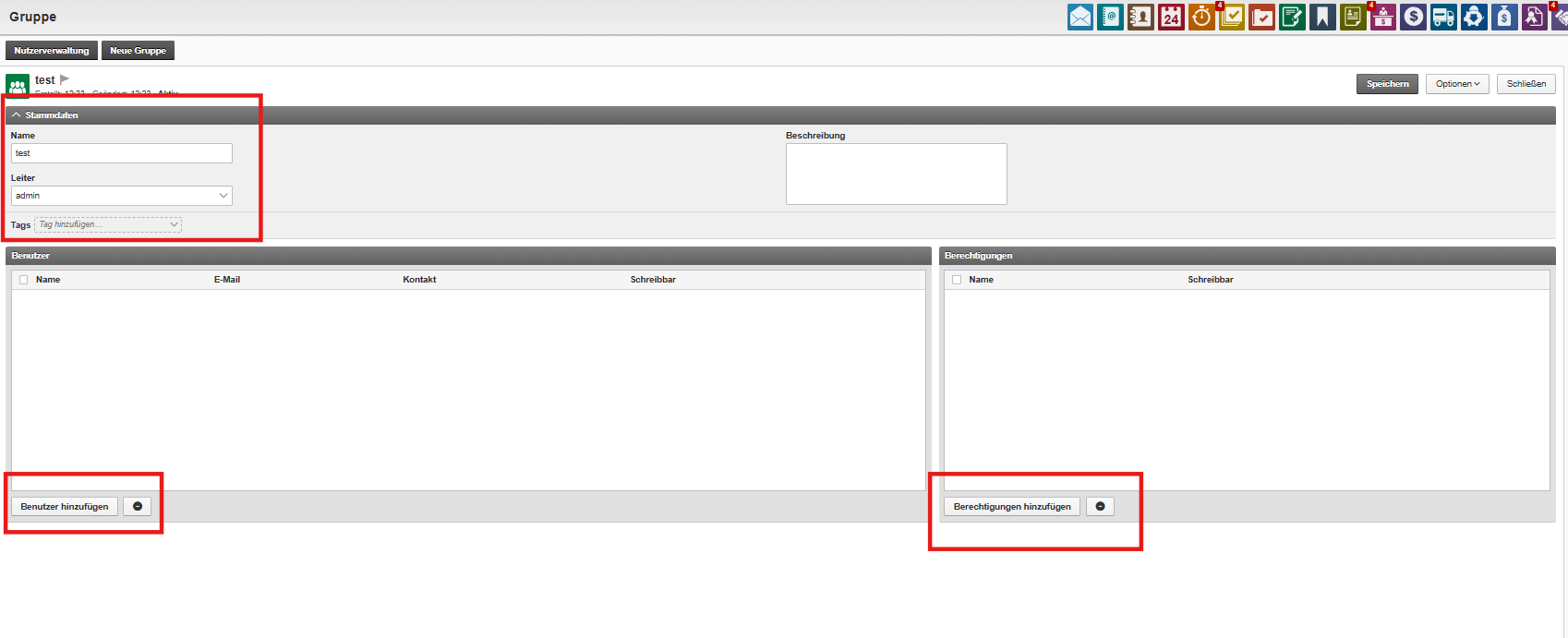Open the mail envelope icon
Image resolution: width=1568 pixels, height=638 pixels.
(1080, 17)
